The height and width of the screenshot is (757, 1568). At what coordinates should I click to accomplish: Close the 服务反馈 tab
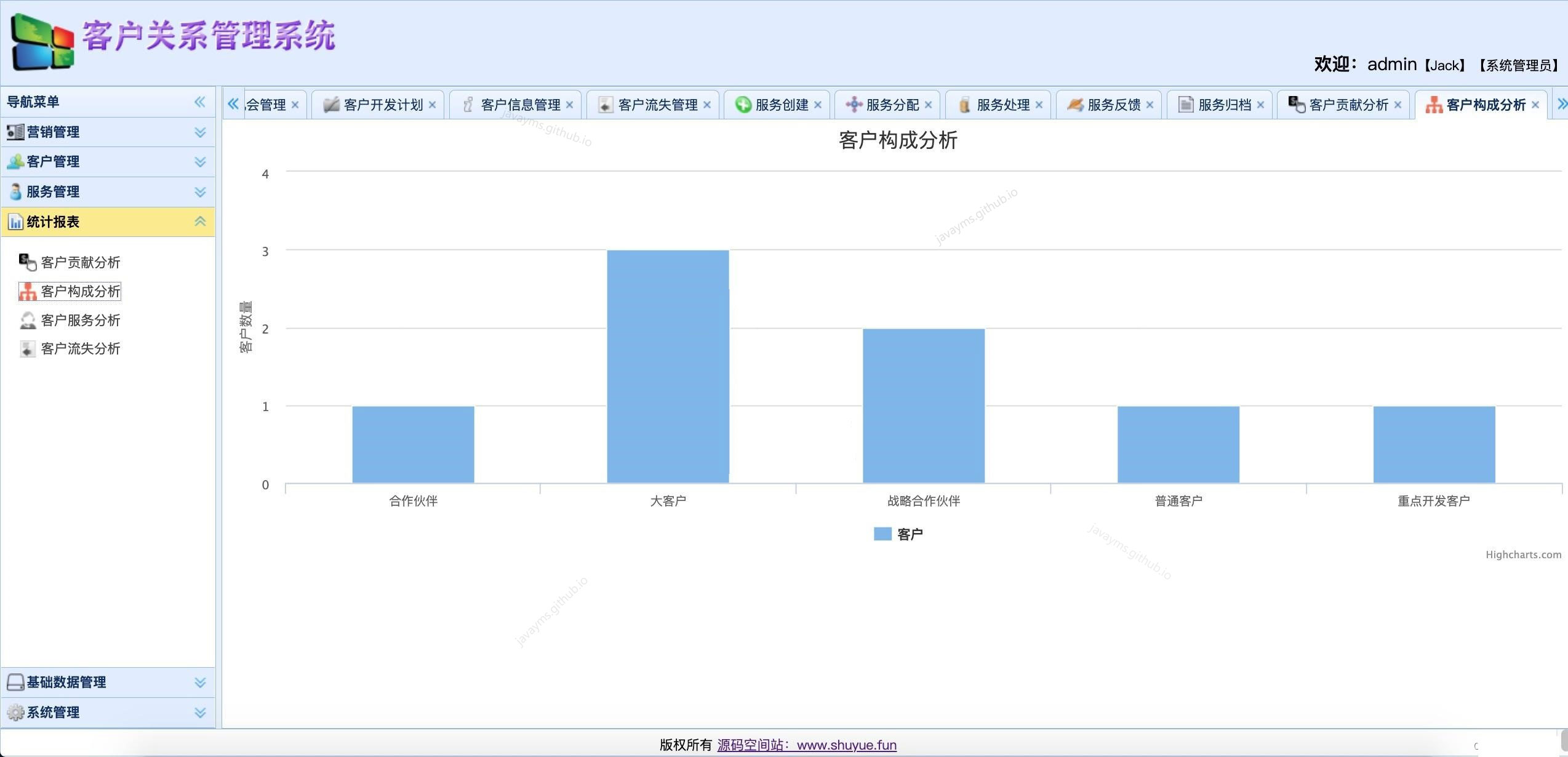[x=1150, y=105]
